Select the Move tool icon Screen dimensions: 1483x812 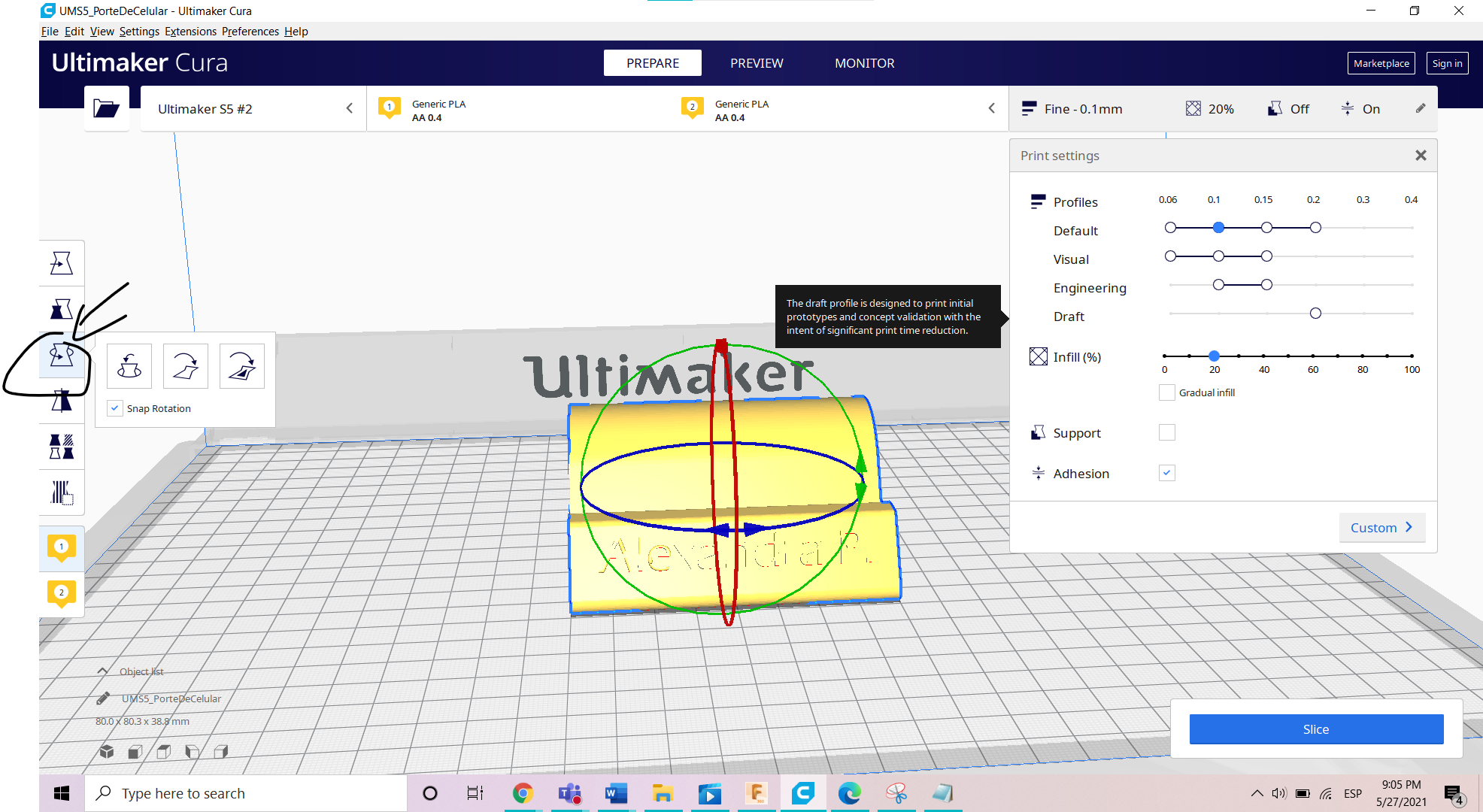coord(62,263)
